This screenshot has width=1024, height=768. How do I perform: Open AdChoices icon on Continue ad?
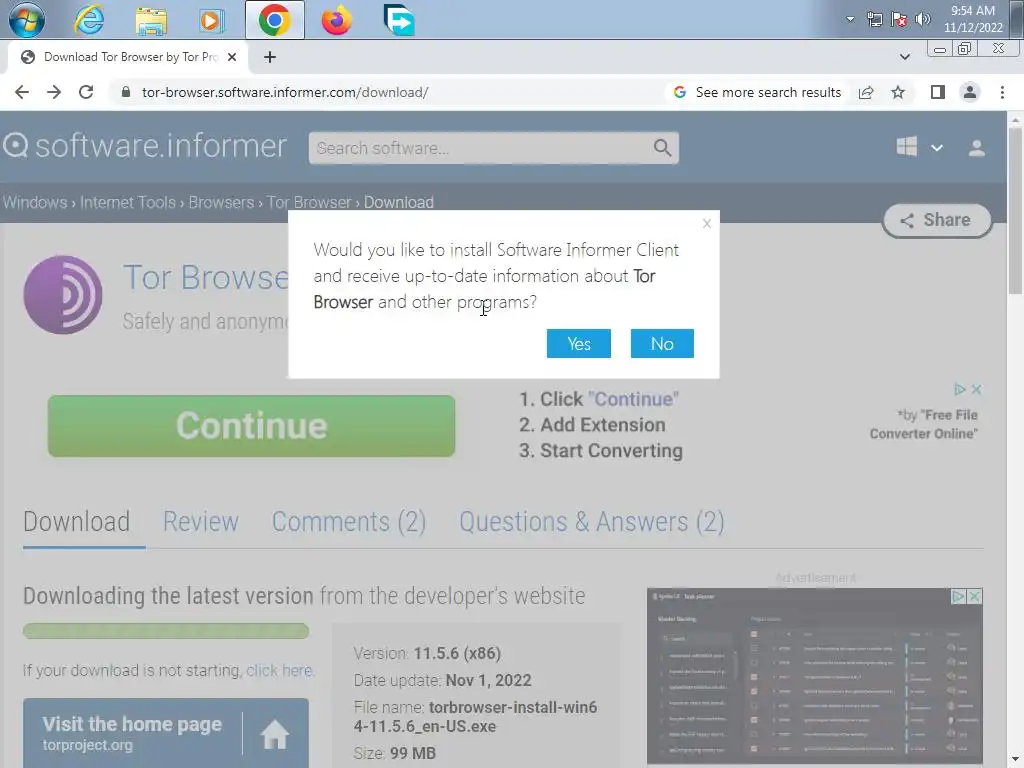[x=959, y=389]
